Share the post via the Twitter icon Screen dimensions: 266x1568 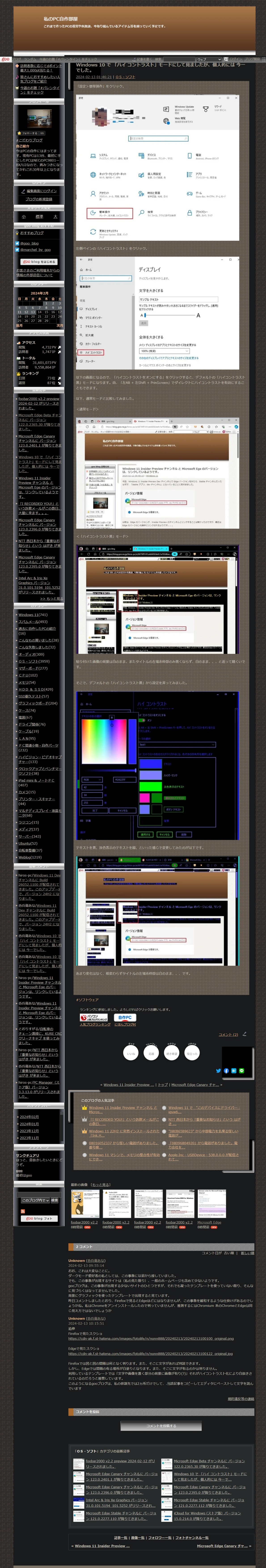click(x=219, y=1071)
